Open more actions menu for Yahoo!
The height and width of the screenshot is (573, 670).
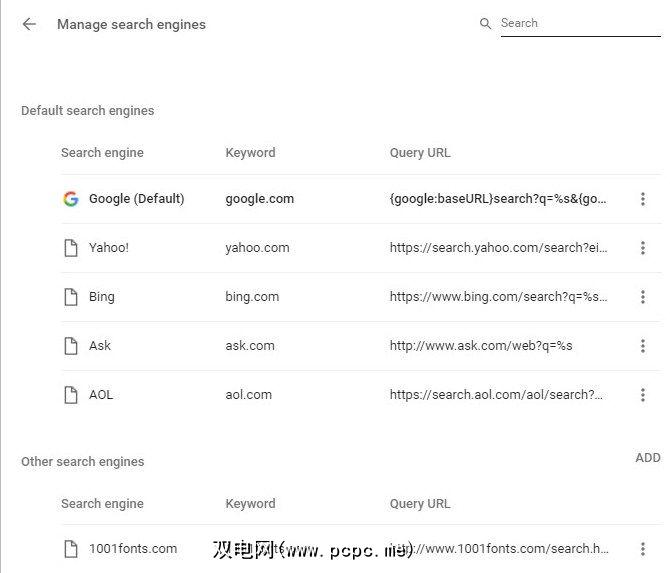coord(642,248)
